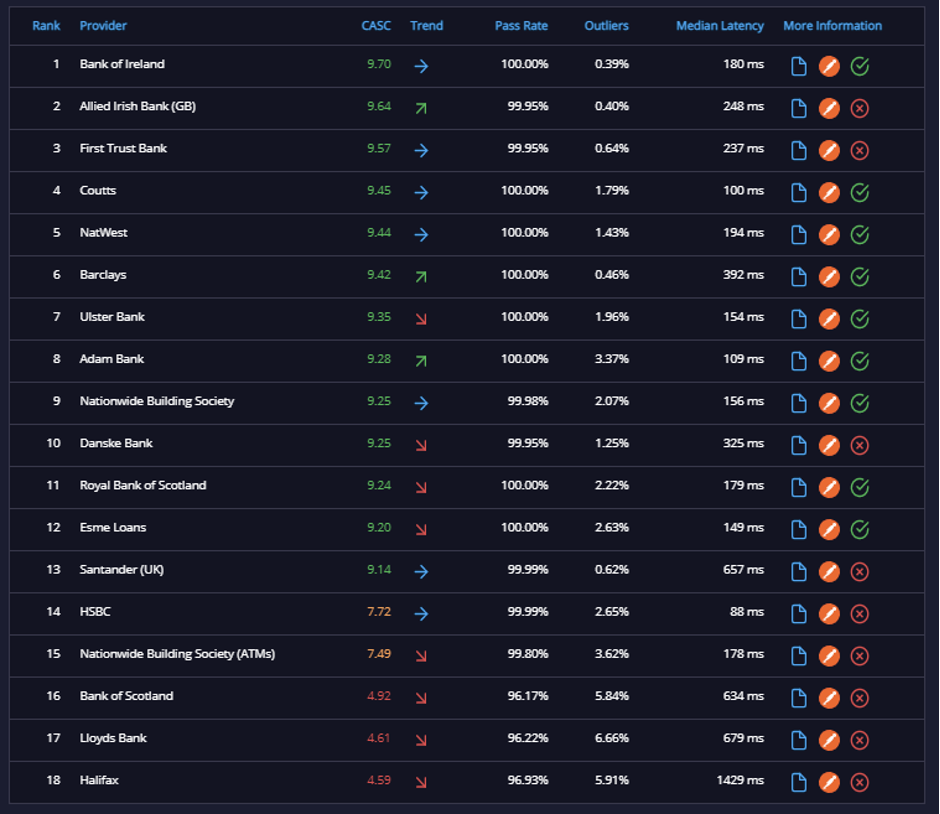This screenshot has width=940, height=814.
Task: Click the green upward trend arrow for Barclays
Action: coord(421,277)
